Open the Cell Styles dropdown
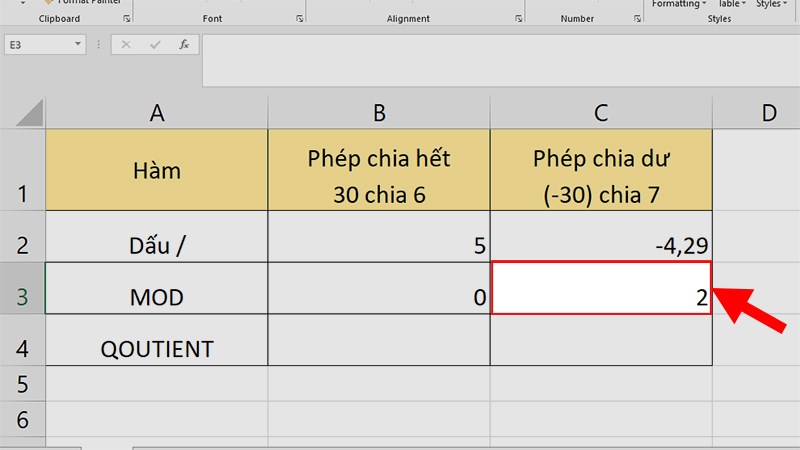 coord(771,4)
